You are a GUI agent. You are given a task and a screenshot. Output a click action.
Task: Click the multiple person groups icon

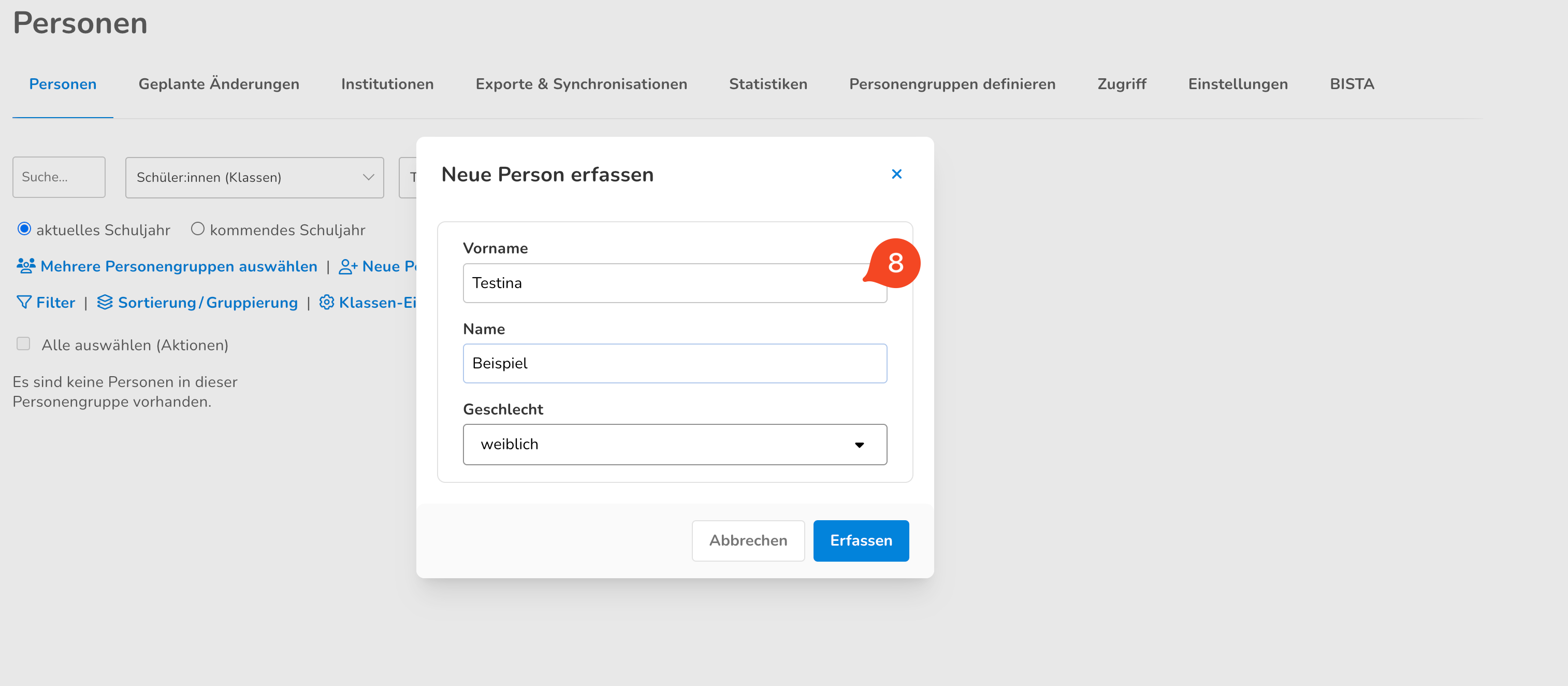point(25,266)
